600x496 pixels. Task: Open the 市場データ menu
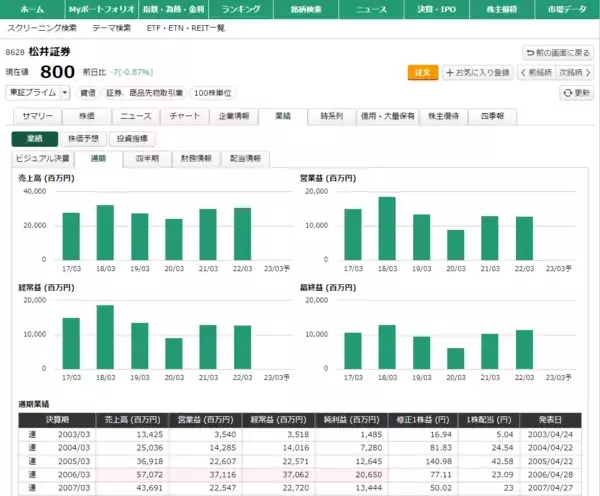pyautogui.click(x=567, y=9)
